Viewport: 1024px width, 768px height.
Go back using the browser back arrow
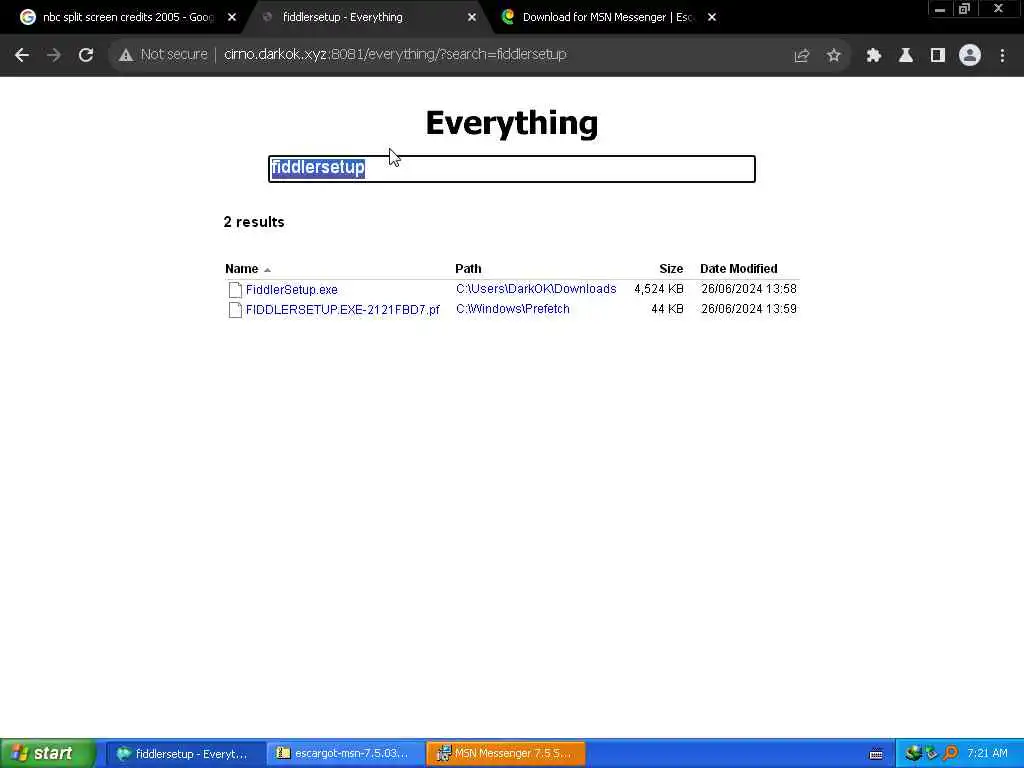[x=22, y=56]
